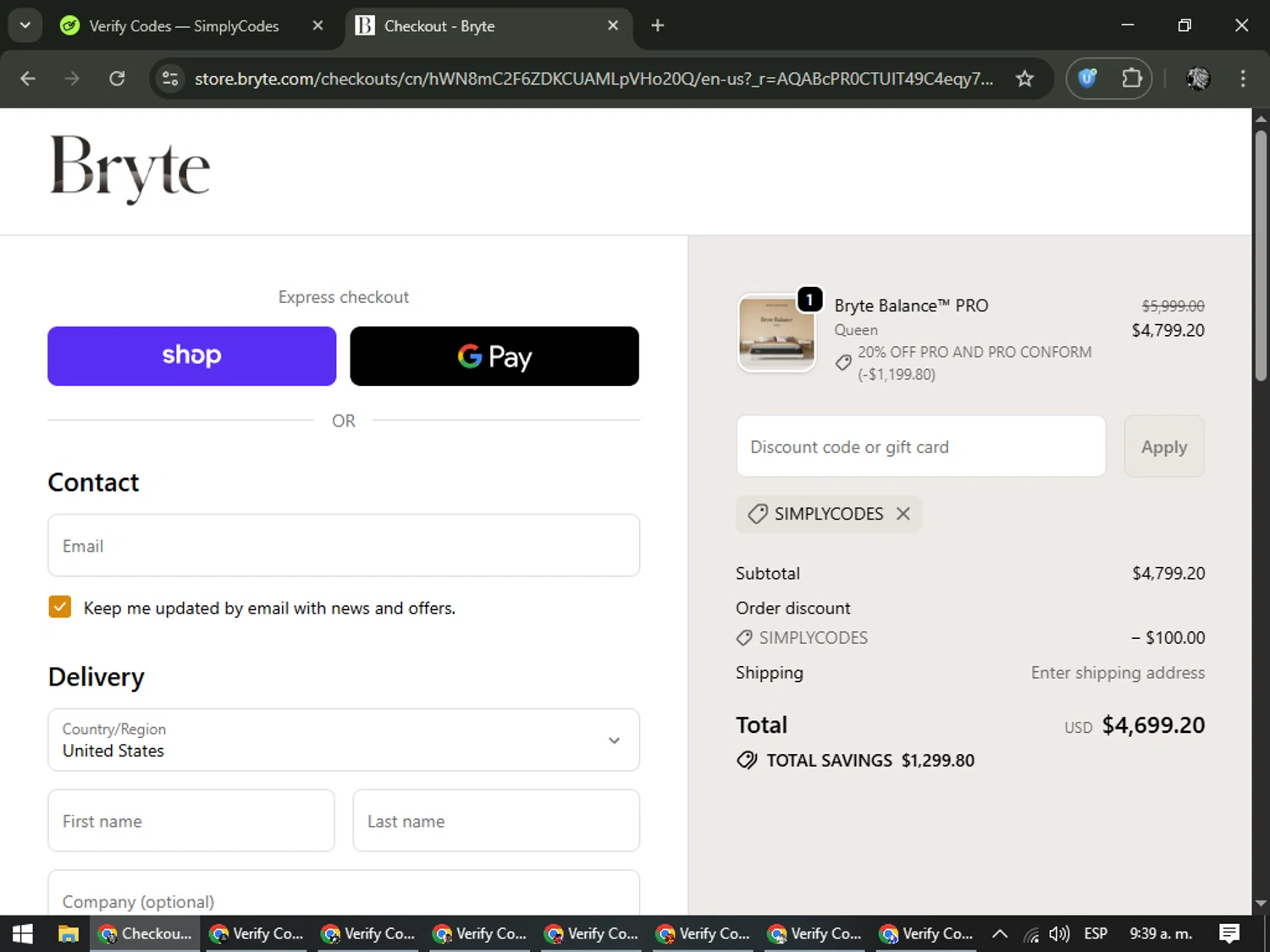
Task: Open the Bitwarden shield extension
Action: pos(1087,79)
